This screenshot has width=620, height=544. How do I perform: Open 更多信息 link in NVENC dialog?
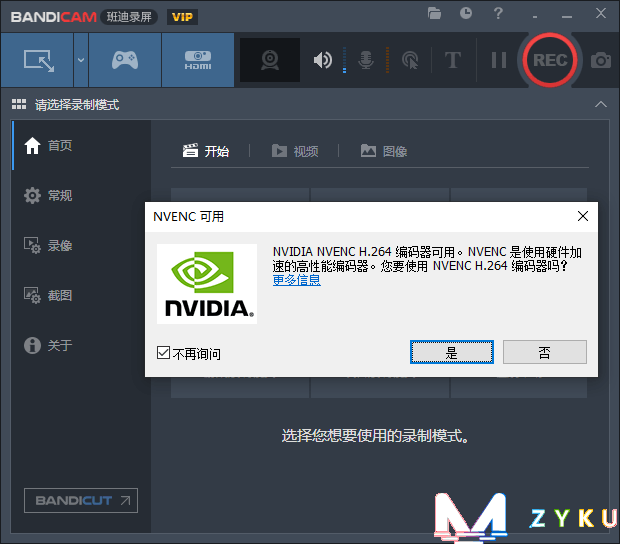297,280
